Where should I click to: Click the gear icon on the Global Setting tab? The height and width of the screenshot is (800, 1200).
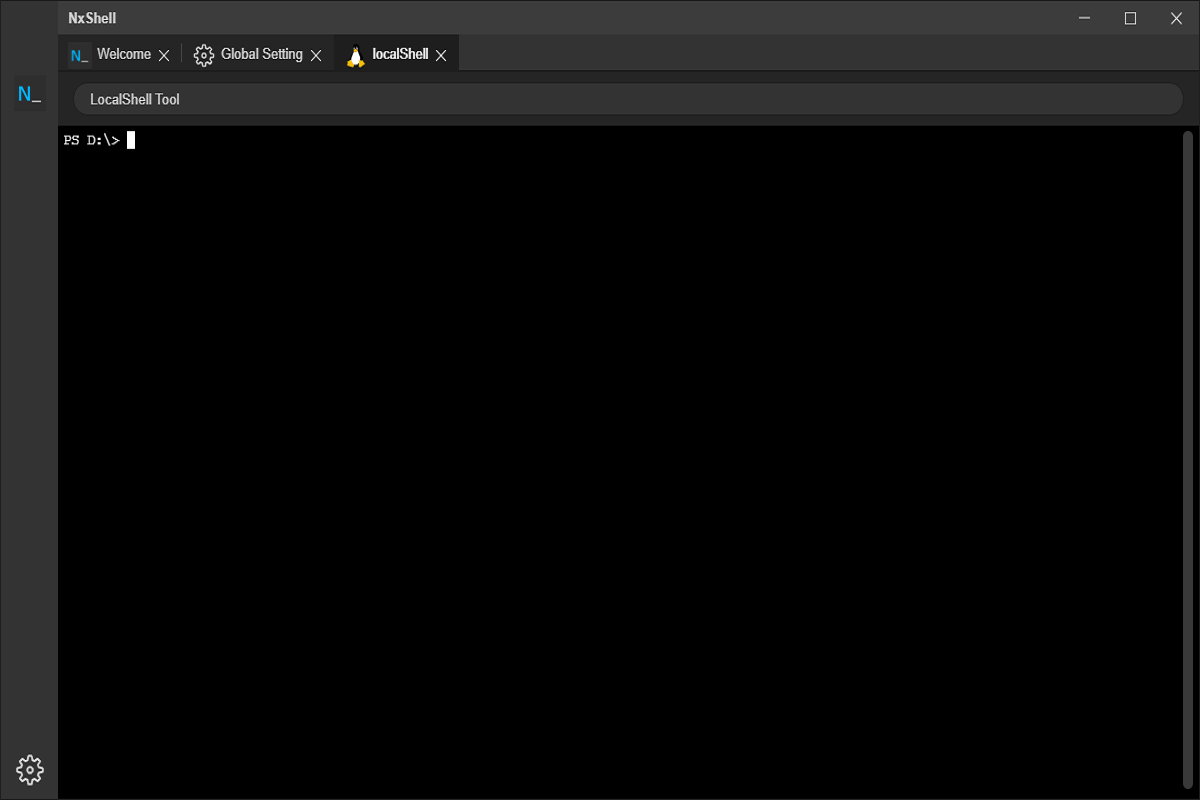tap(204, 55)
